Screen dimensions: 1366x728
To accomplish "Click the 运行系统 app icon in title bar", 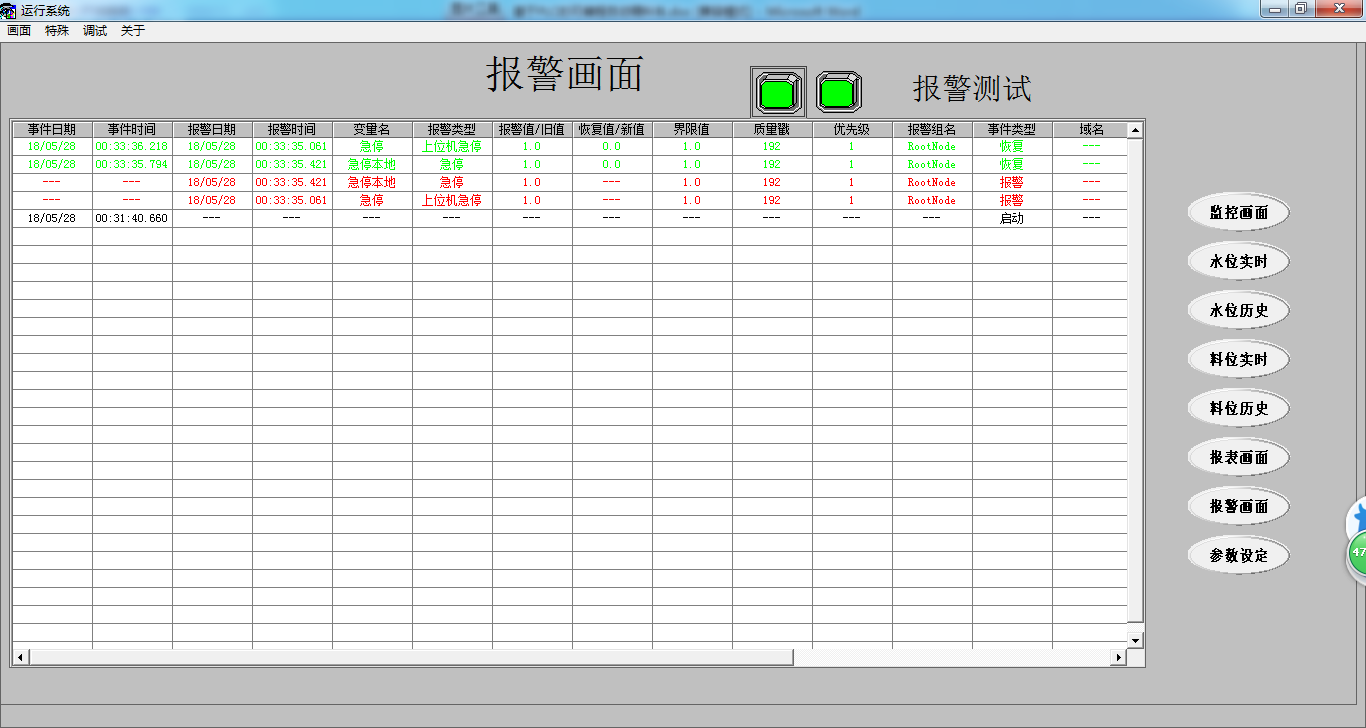I will click(9, 10).
